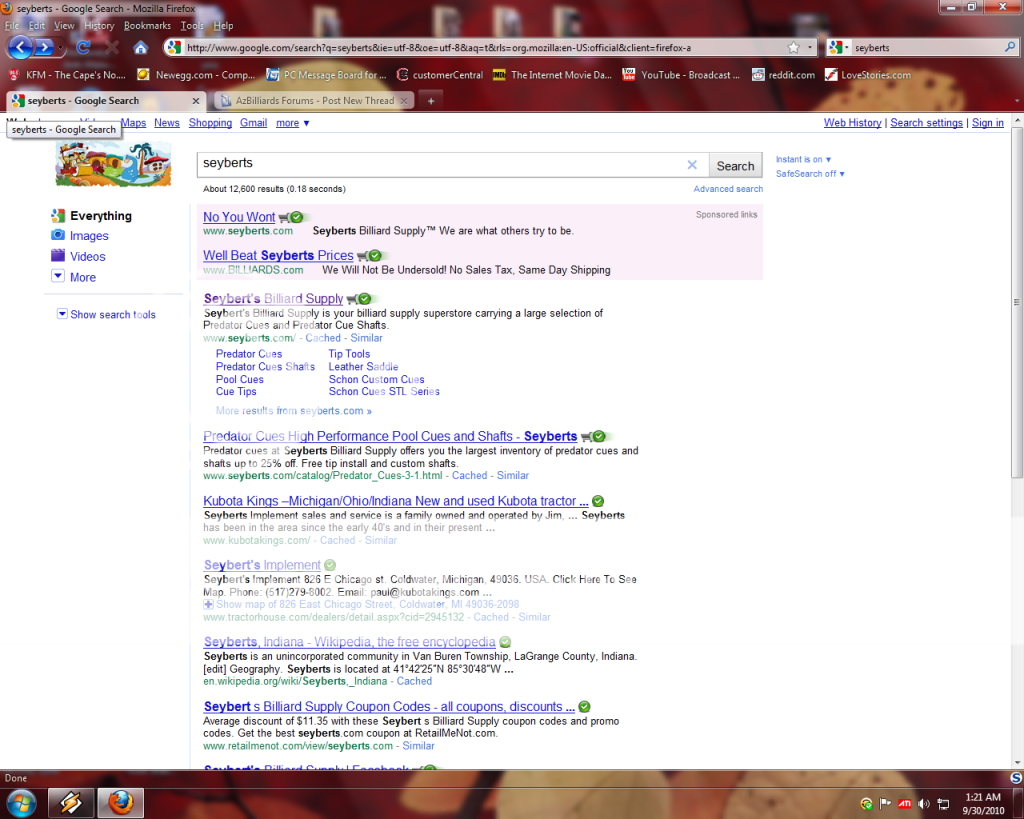Open the Images search filter
The image size is (1024, 819).
[88, 236]
